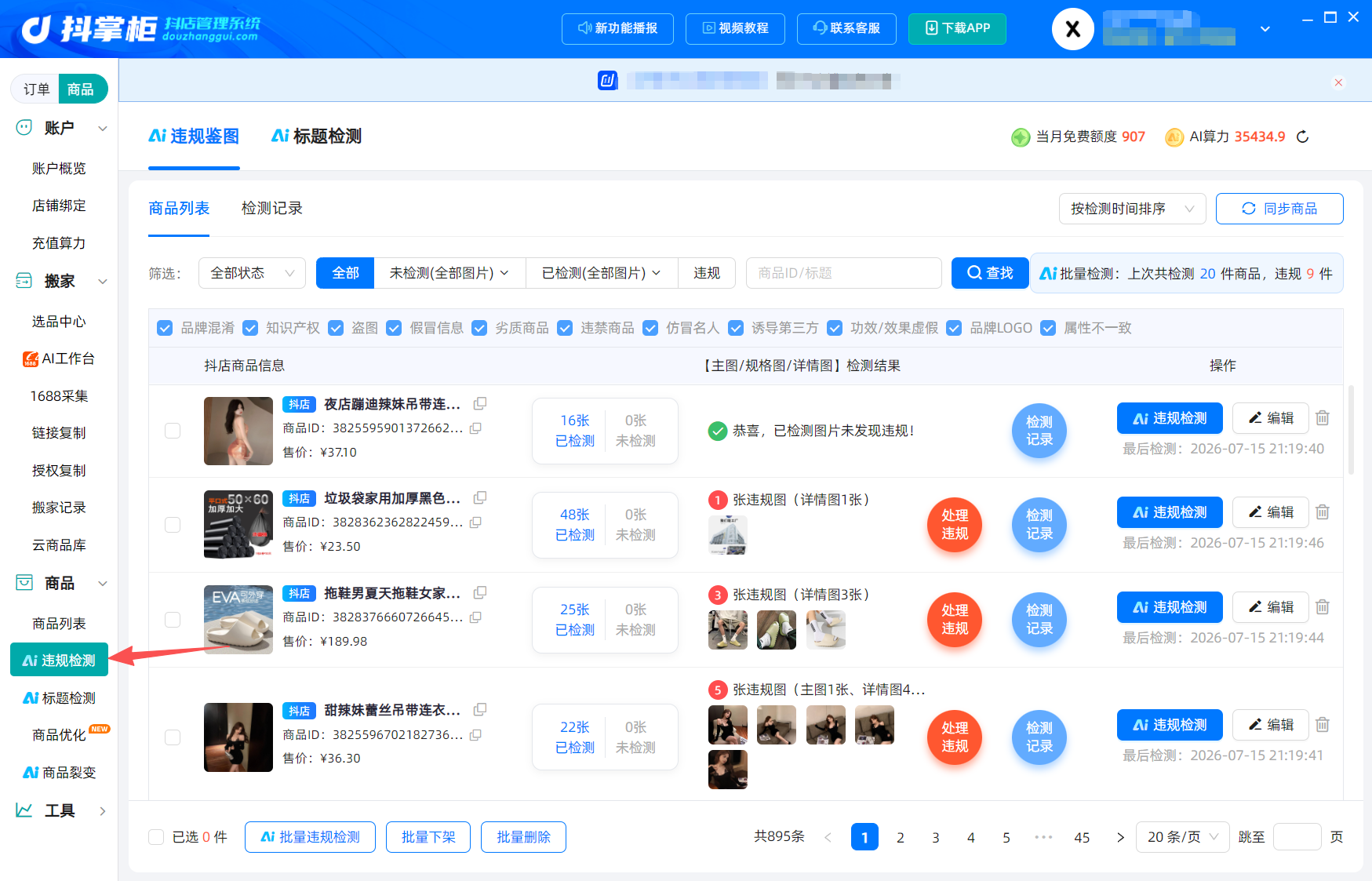Image resolution: width=1372 pixels, height=881 pixels.
Task: Select the 订单 tab in sidebar
Action: point(36,89)
